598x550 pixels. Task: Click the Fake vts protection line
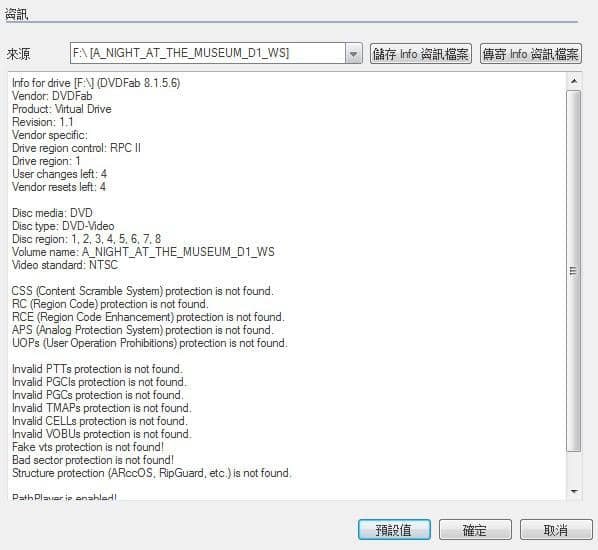click(88, 447)
